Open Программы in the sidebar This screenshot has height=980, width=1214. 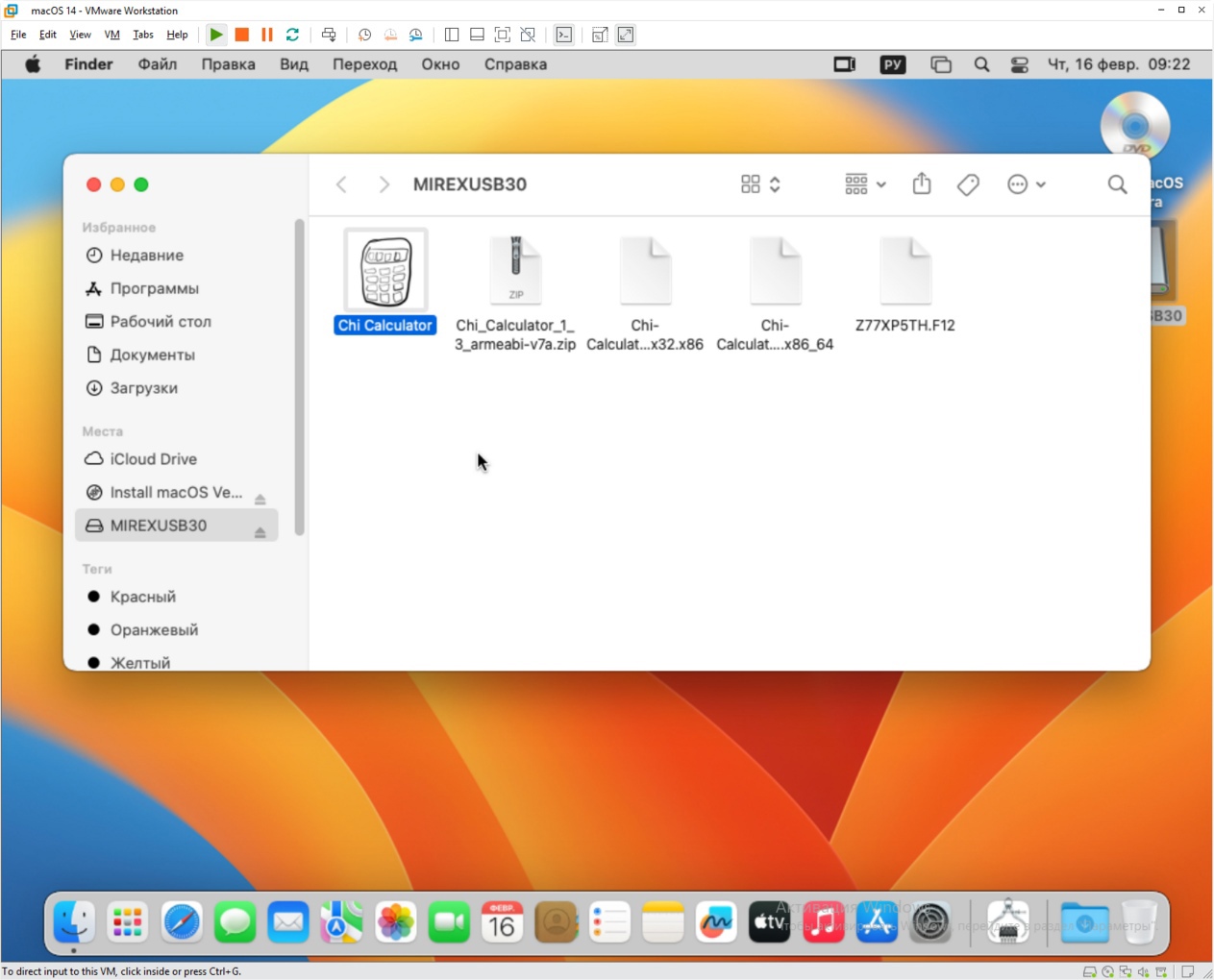click(154, 288)
